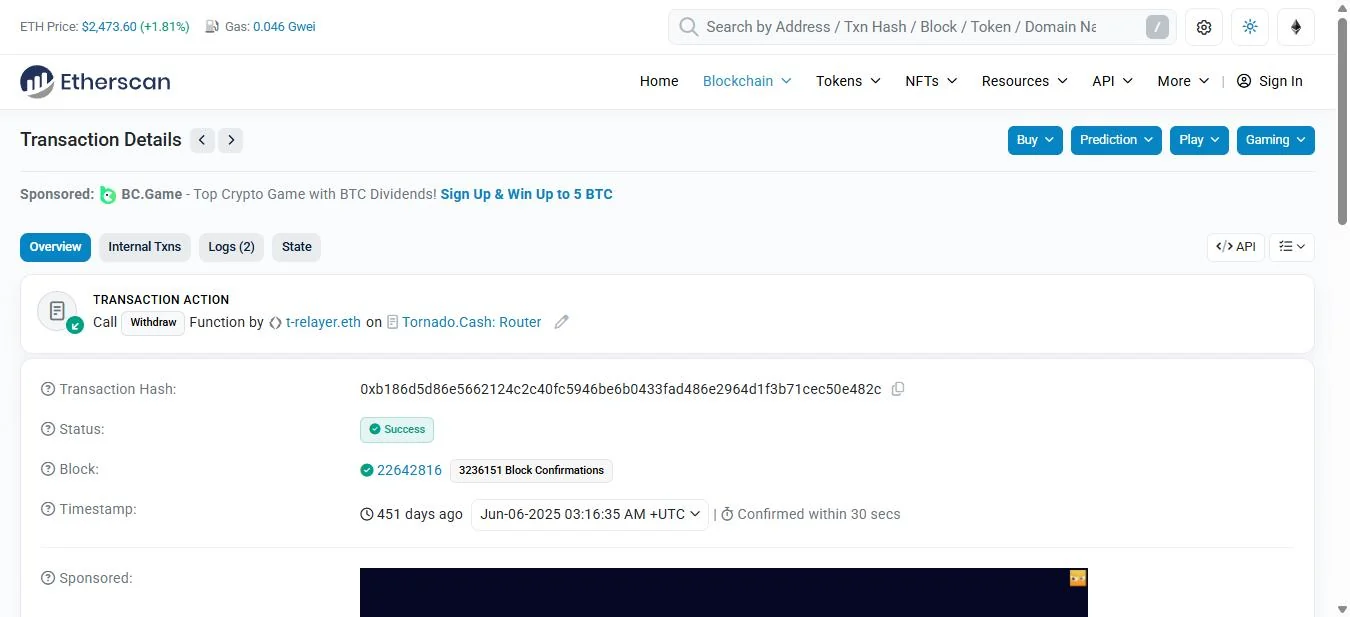Open block 22642816 link
The height and width of the screenshot is (617, 1350).
(x=409, y=470)
